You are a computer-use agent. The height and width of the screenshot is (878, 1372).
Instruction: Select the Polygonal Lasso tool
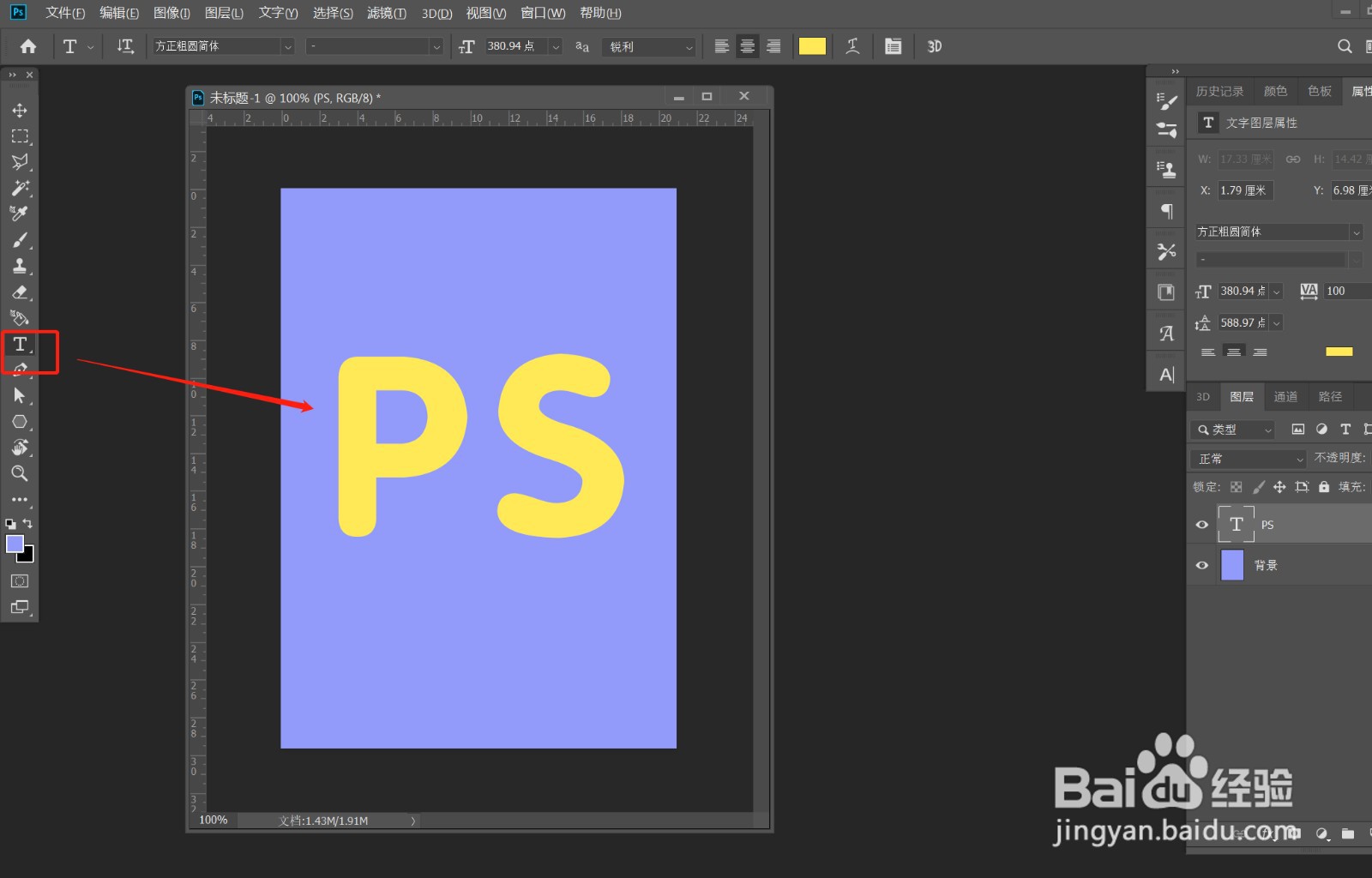(x=19, y=162)
